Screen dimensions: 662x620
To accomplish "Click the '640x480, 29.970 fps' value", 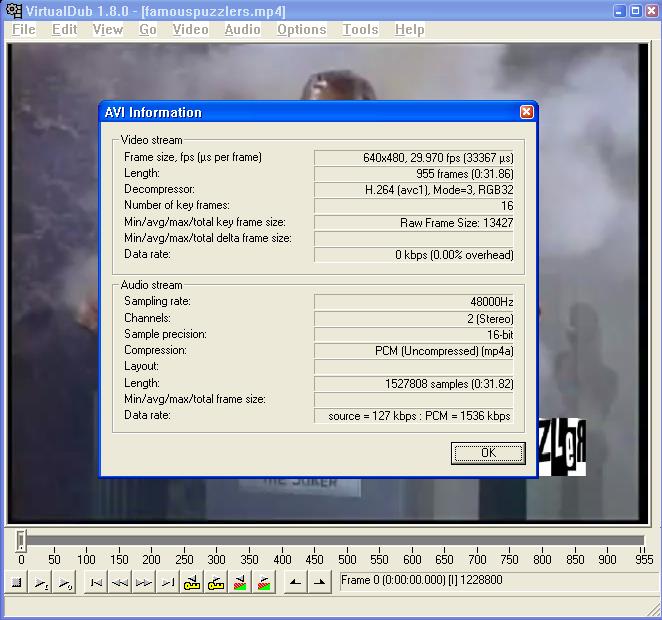I will pos(414,158).
